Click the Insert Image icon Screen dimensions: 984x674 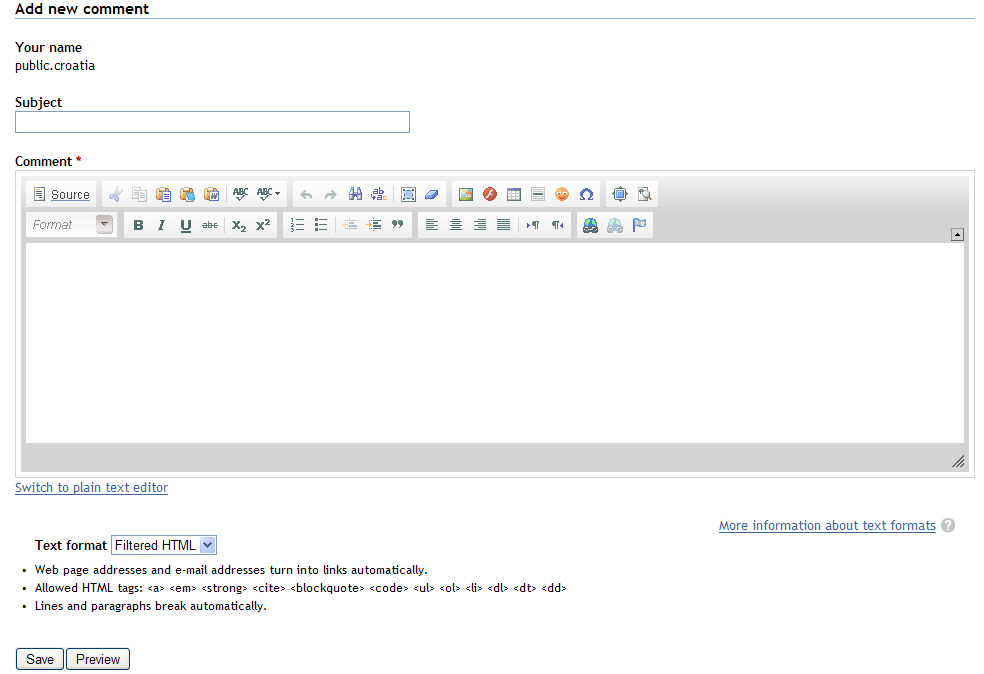[466, 195]
